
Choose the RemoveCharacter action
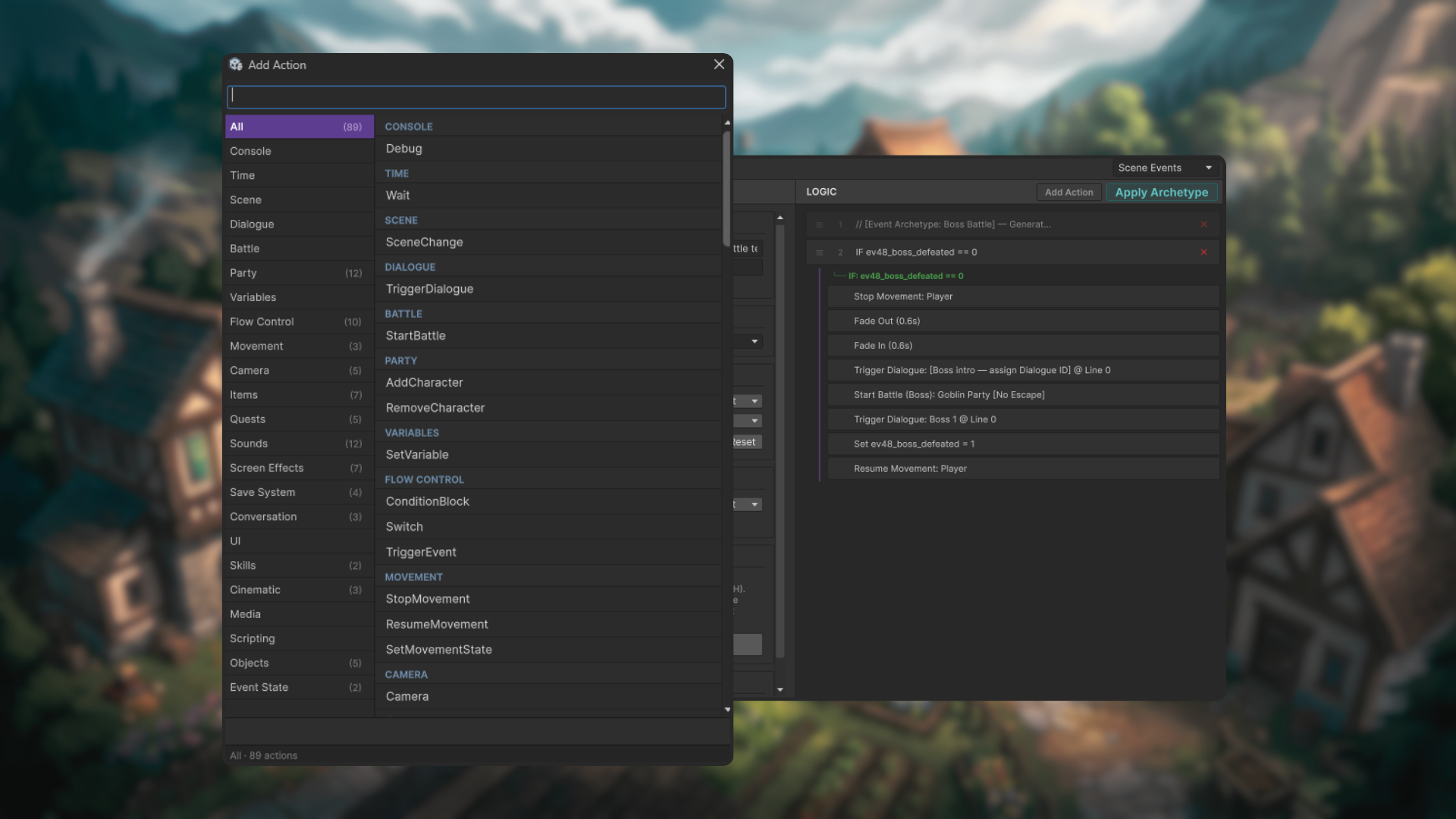point(549,408)
